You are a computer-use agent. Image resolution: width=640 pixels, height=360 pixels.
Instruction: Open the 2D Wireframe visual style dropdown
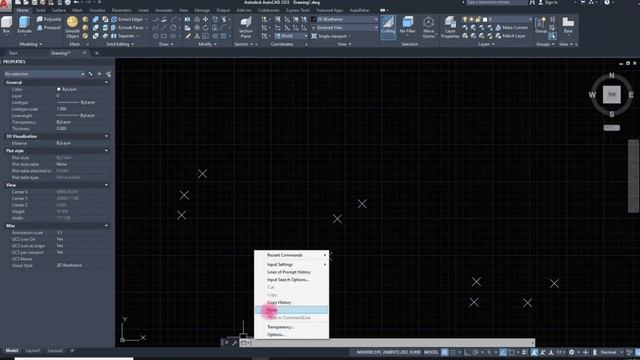pos(345,19)
